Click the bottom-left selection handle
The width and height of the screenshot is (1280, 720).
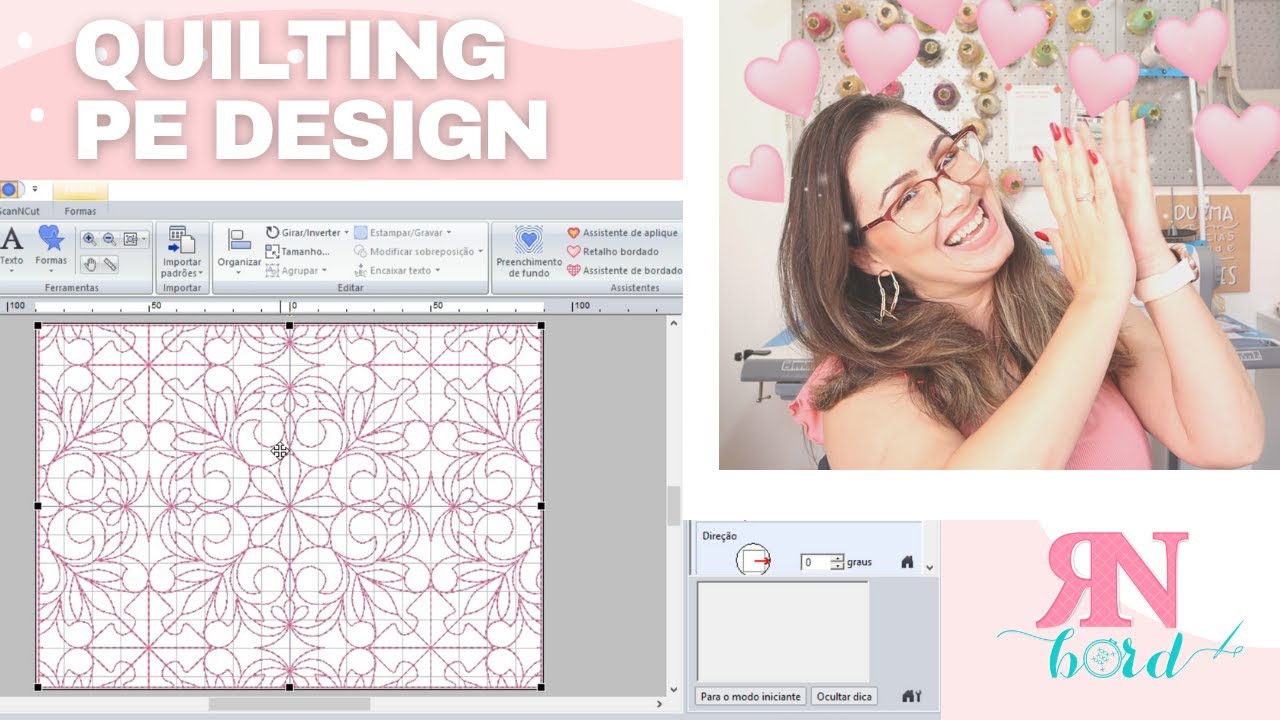pyautogui.click(x=38, y=687)
